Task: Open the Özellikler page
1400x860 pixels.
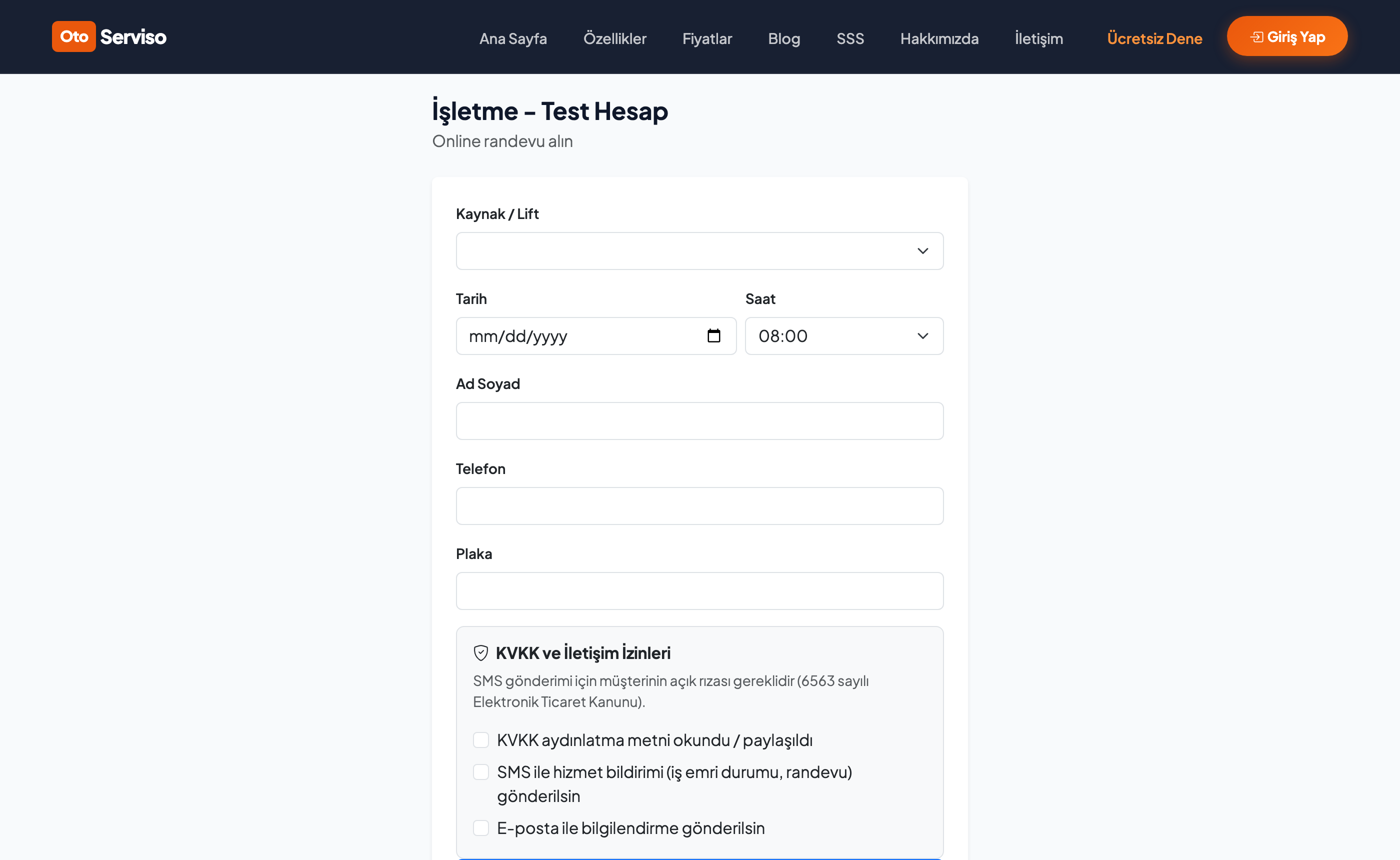Action: point(614,38)
